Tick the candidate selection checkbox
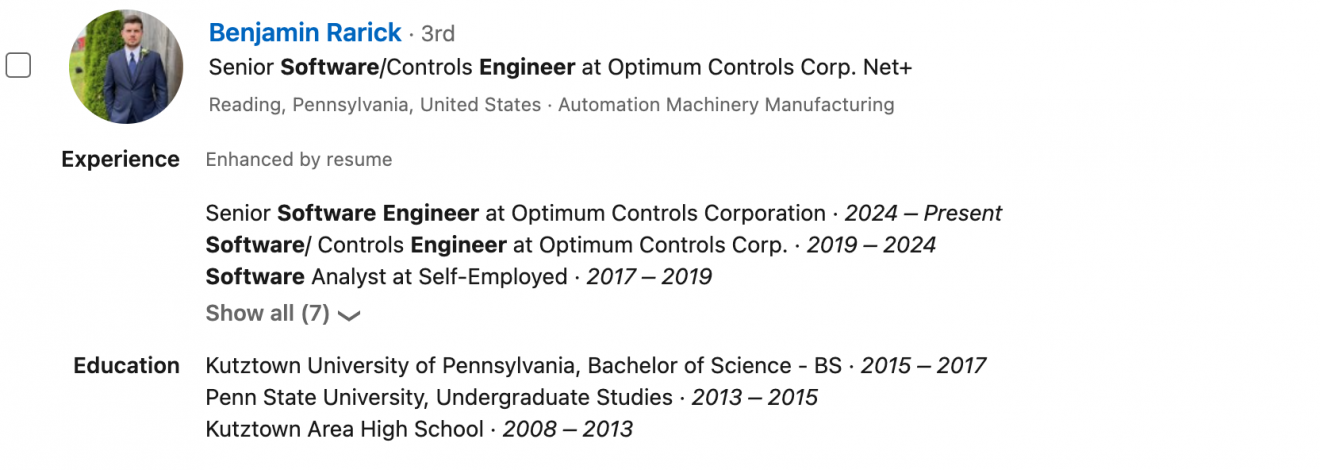 [18, 66]
